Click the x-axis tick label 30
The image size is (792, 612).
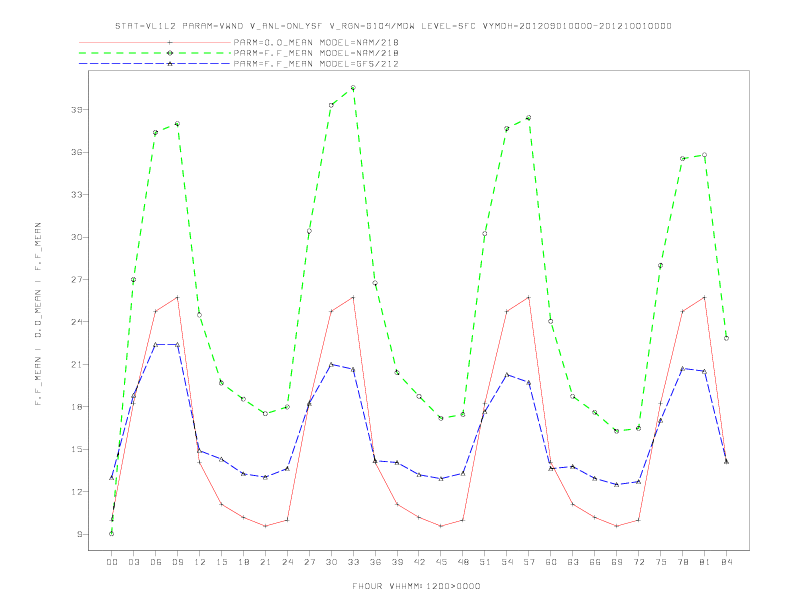pos(331,562)
